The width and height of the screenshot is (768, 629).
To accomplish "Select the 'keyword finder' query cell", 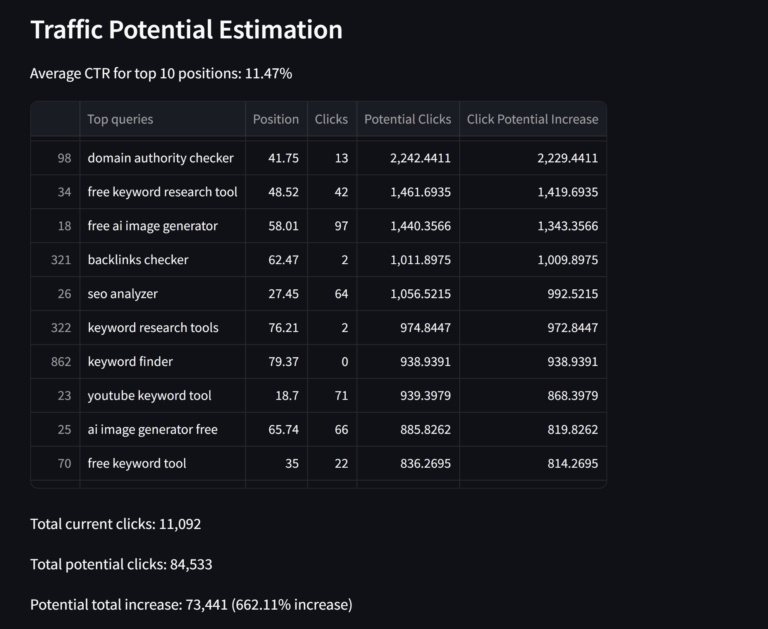I will coord(130,362).
